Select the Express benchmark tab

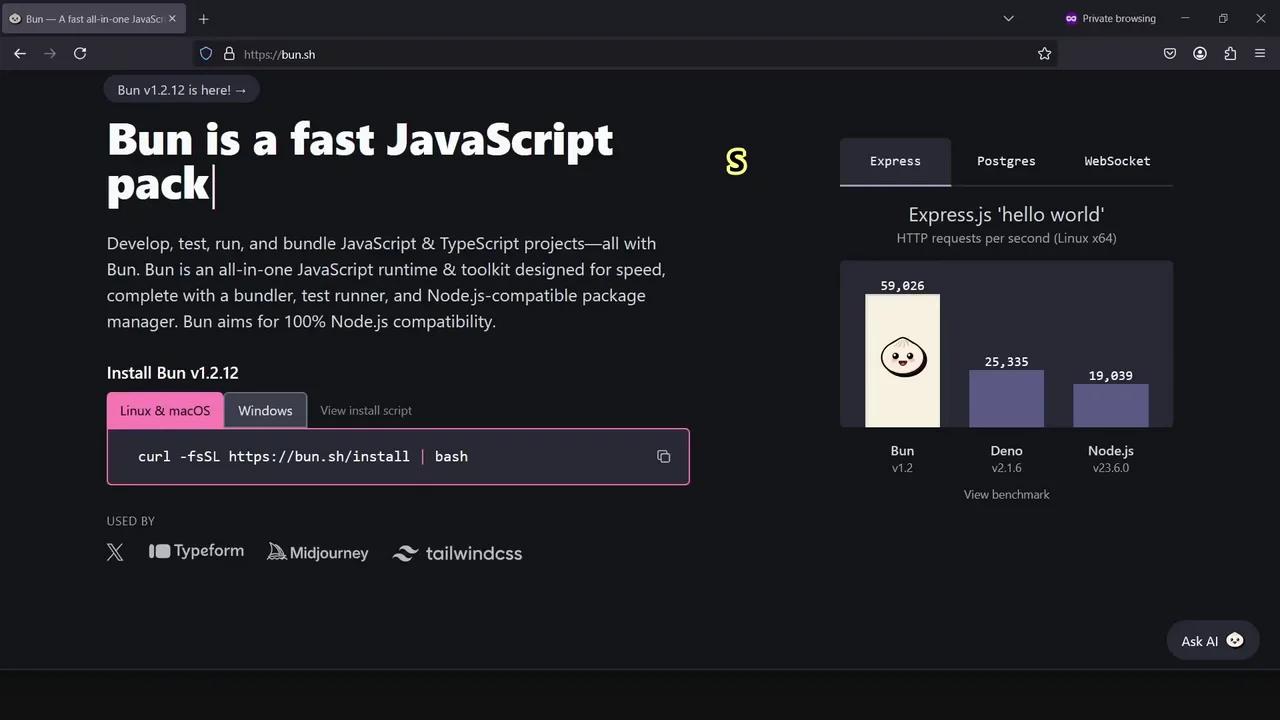coord(895,161)
